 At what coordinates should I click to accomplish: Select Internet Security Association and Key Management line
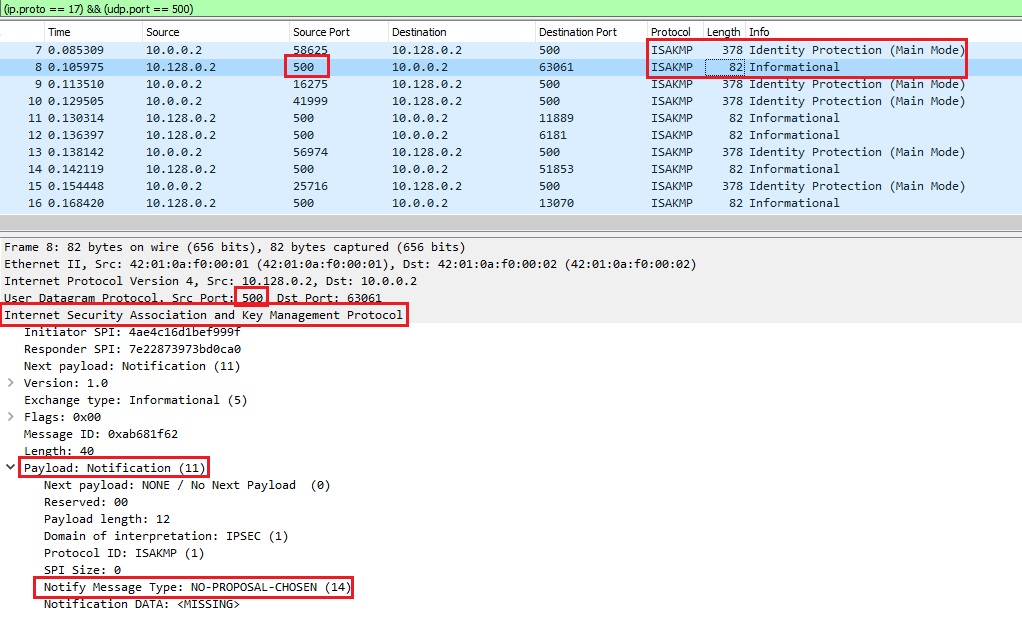click(x=203, y=315)
